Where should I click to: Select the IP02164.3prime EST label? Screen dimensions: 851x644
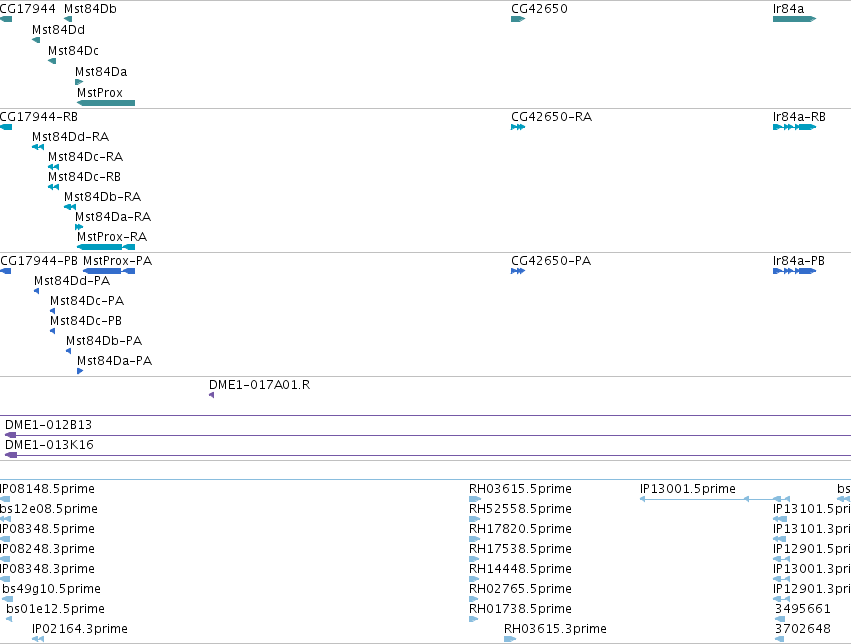pos(80,629)
